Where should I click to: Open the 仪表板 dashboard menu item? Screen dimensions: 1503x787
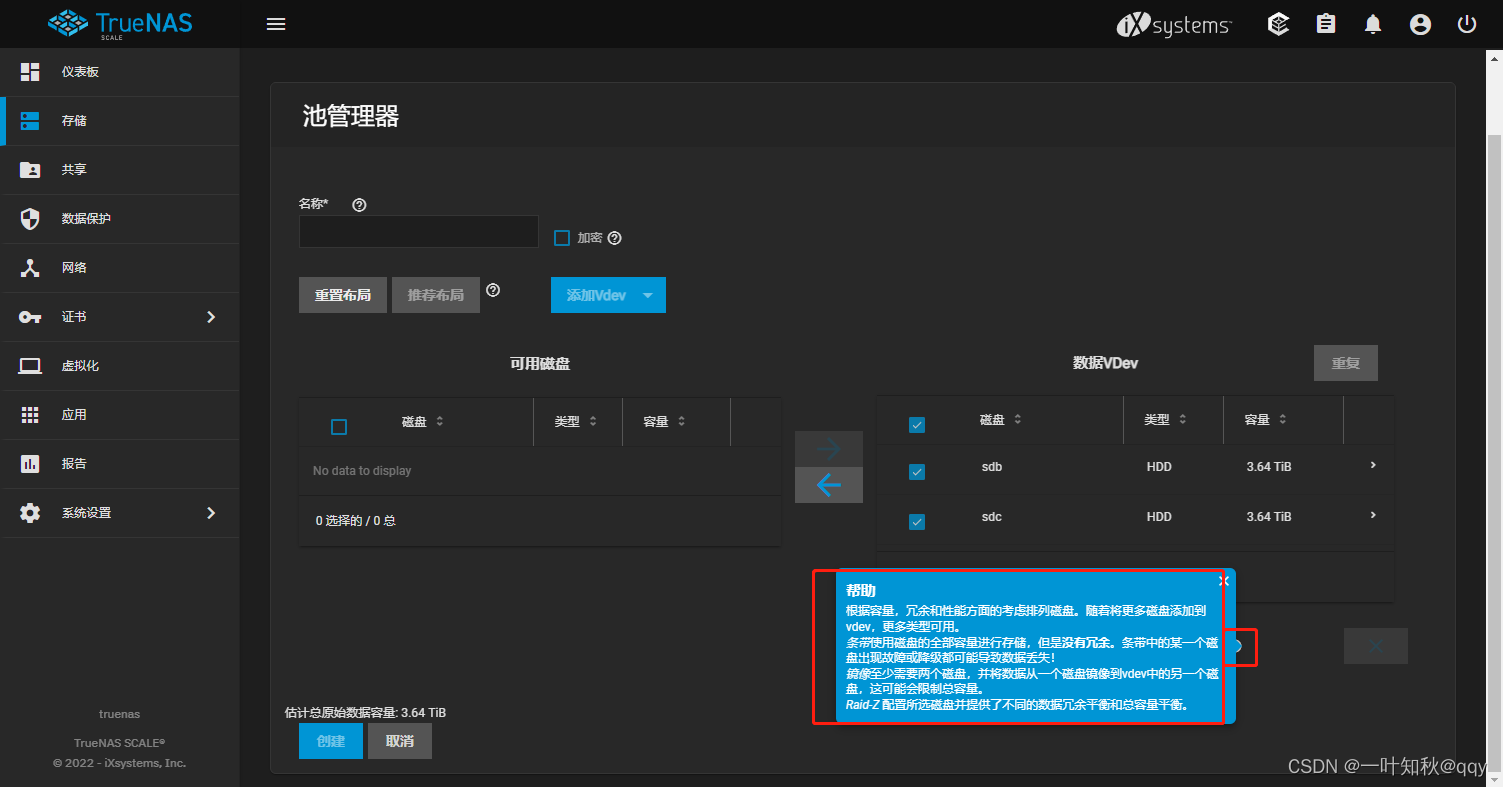120,72
